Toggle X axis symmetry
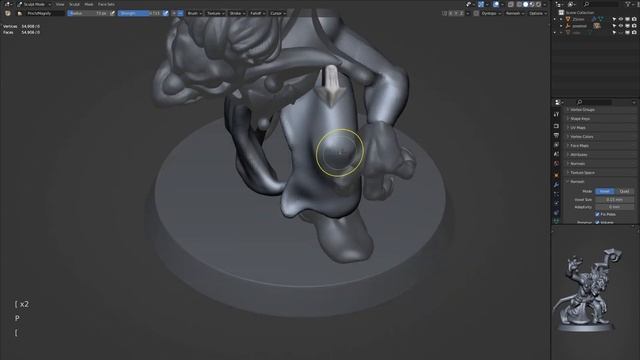Screen dimensions: 640x360 pyautogui.click(x=451, y=13)
